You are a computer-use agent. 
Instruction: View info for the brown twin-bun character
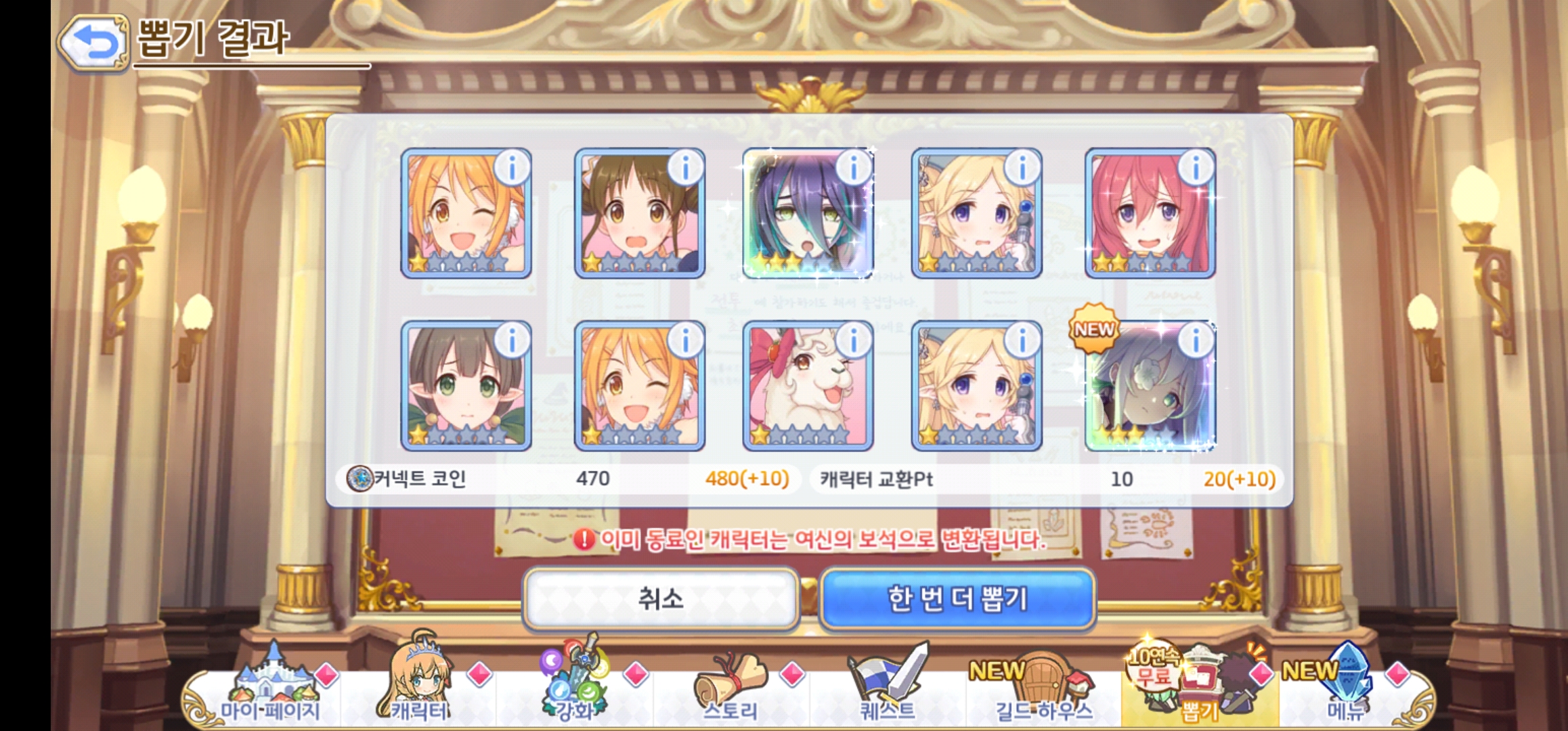[x=684, y=168]
